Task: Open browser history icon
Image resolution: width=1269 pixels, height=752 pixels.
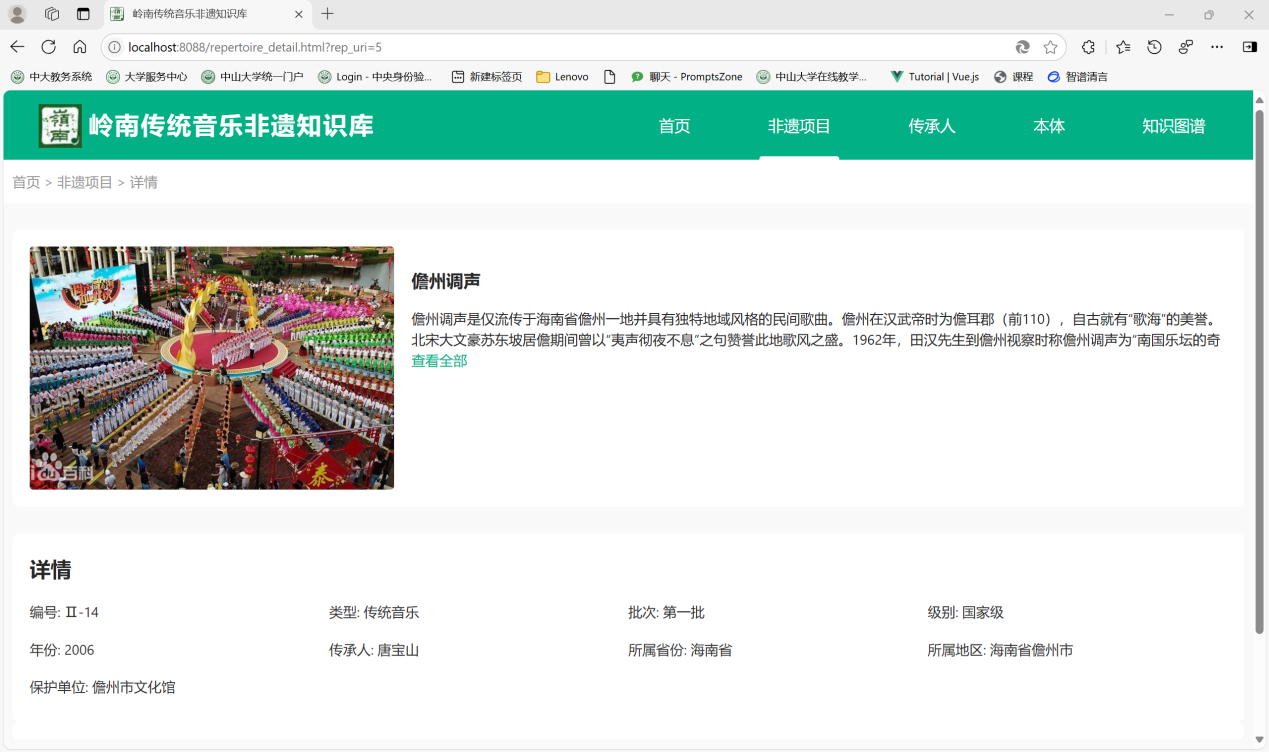Action: [1154, 47]
